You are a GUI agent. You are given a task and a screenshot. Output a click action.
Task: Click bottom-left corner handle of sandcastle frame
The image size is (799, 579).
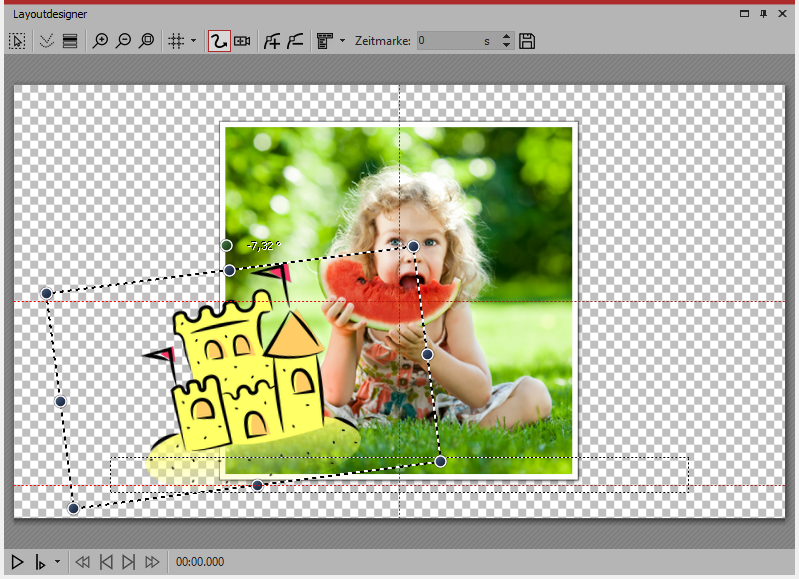tap(73, 508)
